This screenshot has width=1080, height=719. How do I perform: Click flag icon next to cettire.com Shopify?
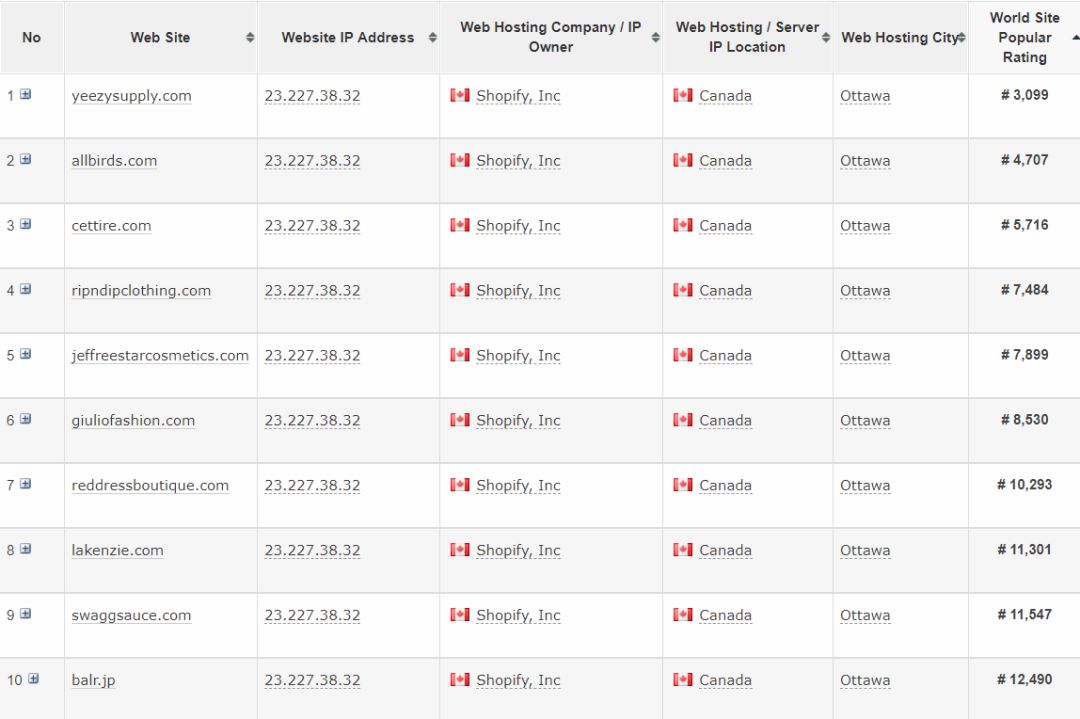coord(460,225)
